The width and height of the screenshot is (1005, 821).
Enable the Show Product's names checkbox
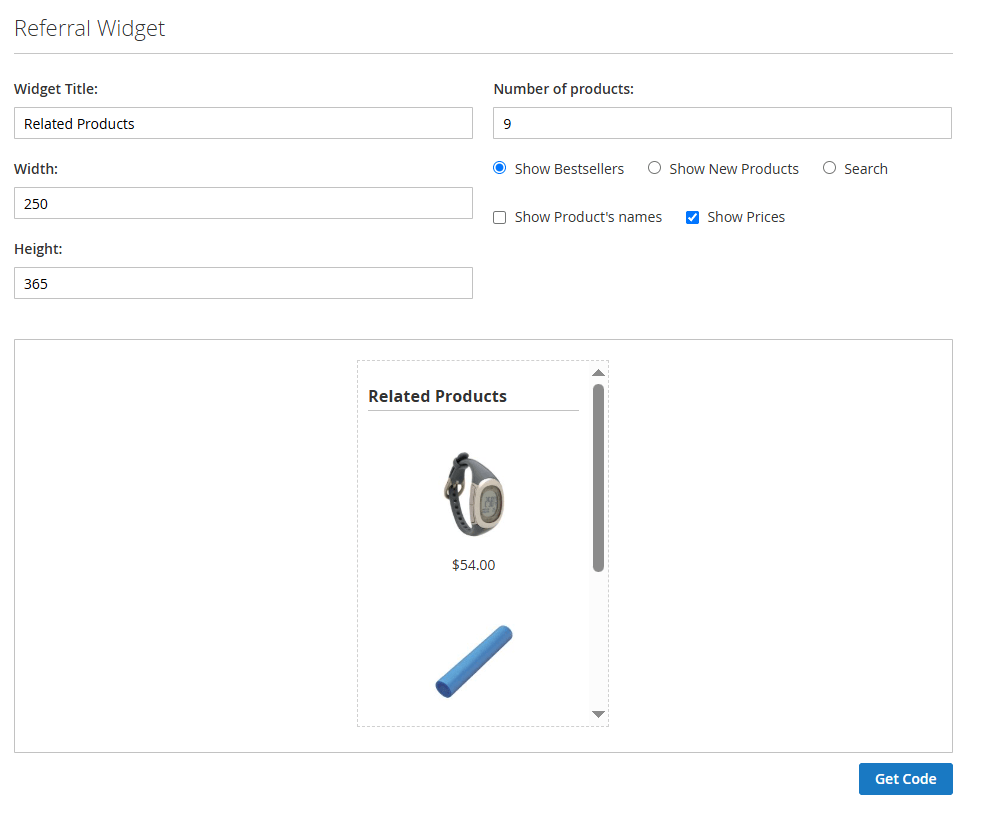(x=499, y=217)
